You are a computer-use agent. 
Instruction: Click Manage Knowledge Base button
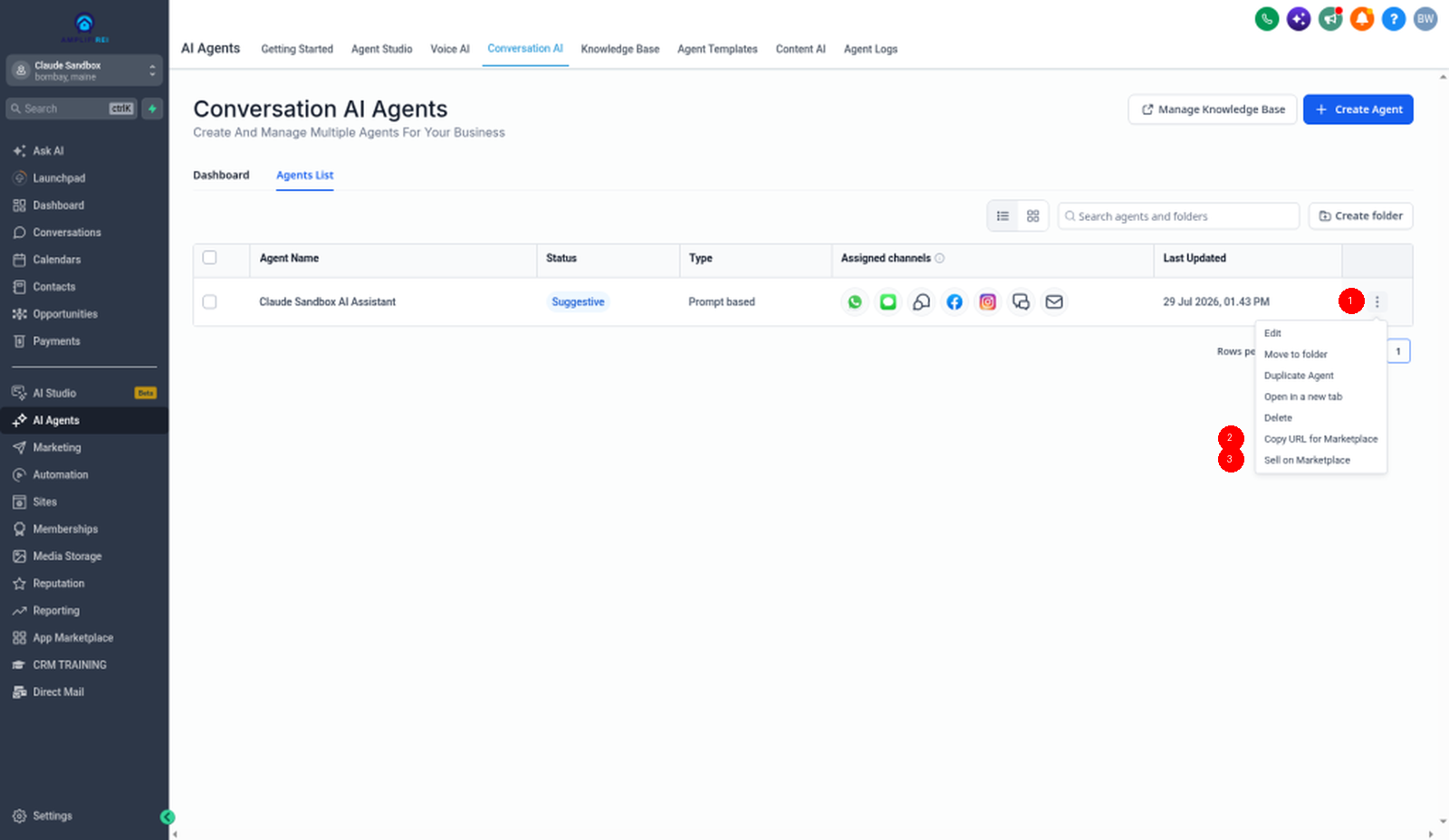tap(1213, 110)
